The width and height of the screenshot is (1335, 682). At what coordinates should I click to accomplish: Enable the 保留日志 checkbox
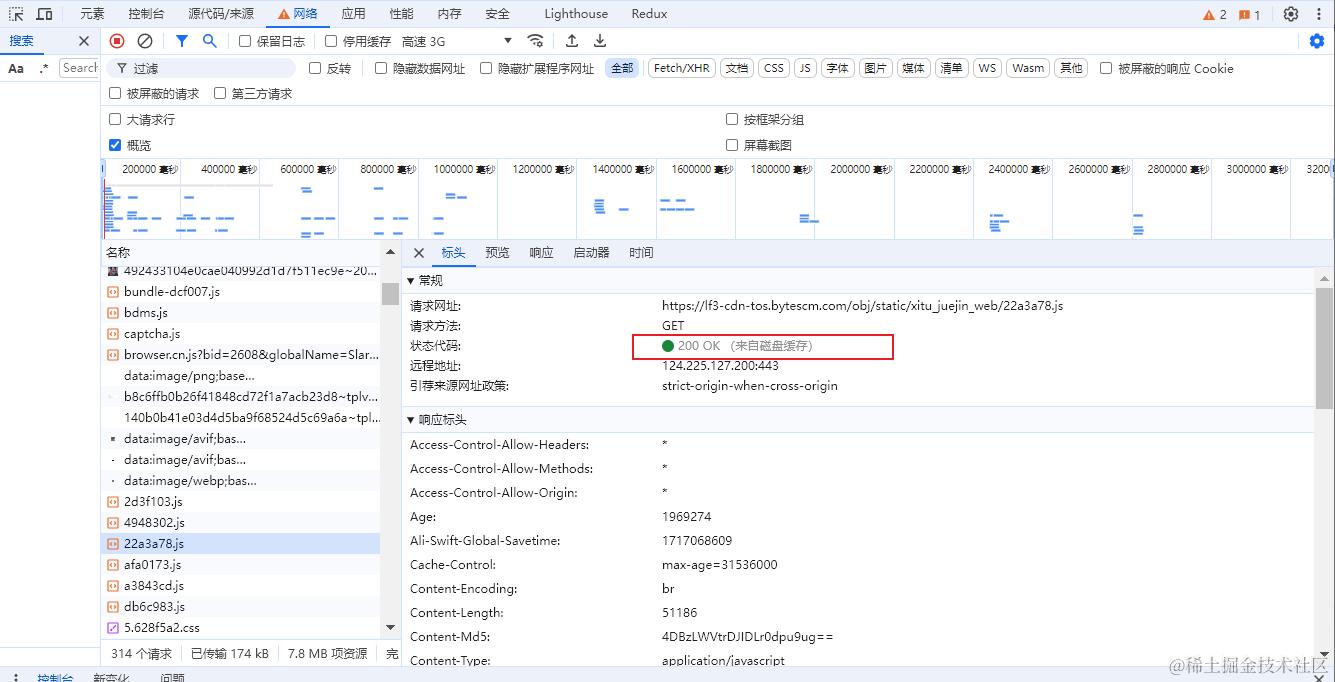pos(245,41)
